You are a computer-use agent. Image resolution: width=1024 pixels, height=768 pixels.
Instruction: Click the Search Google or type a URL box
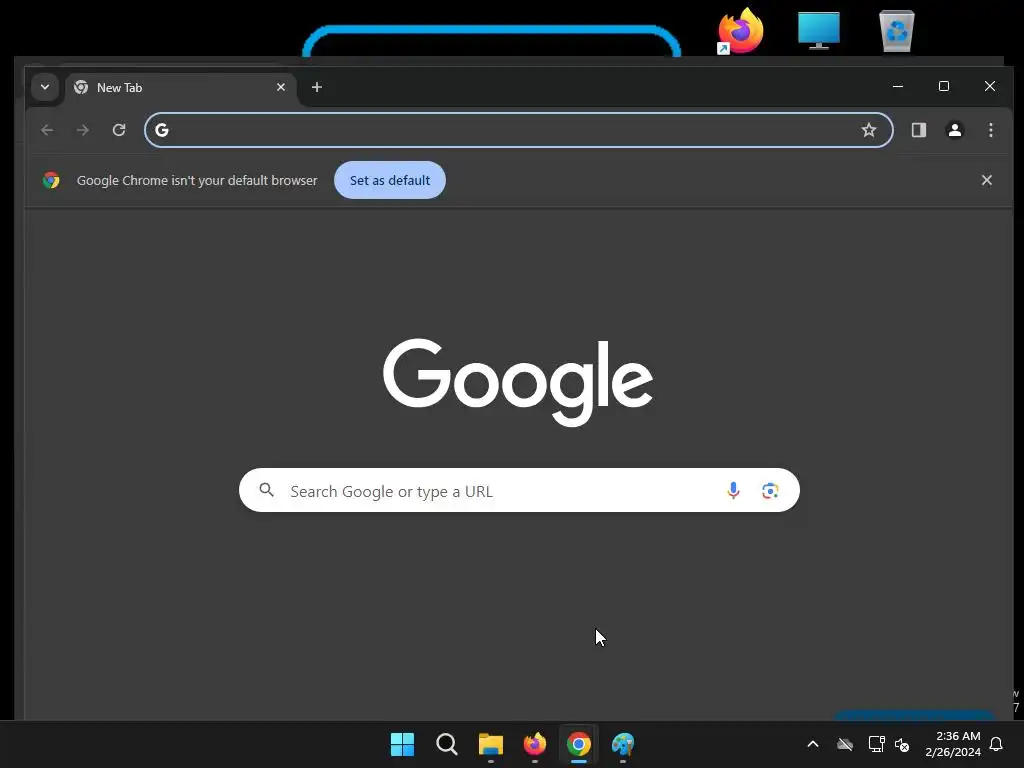click(x=519, y=490)
